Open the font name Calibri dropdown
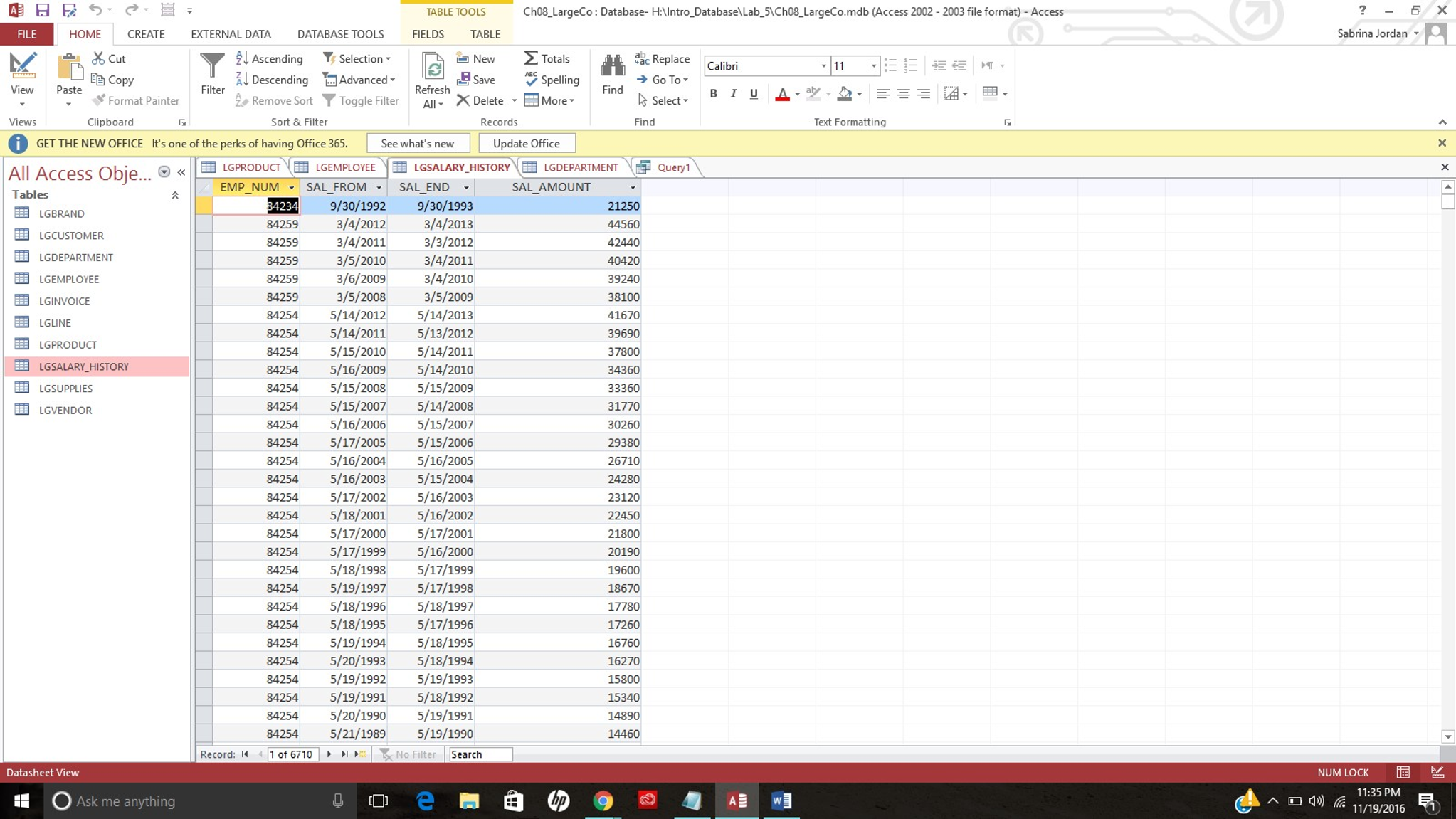The width and height of the screenshot is (1456, 819). tap(823, 66)
